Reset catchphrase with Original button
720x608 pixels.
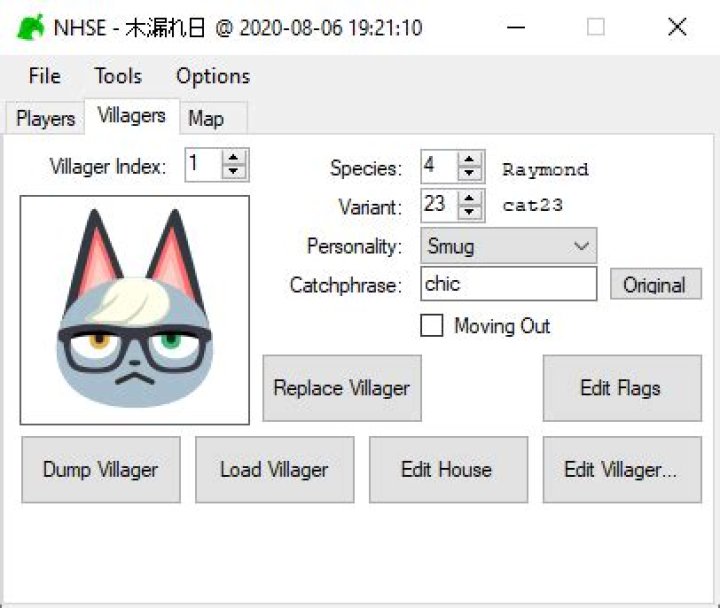tap(656, 284)
